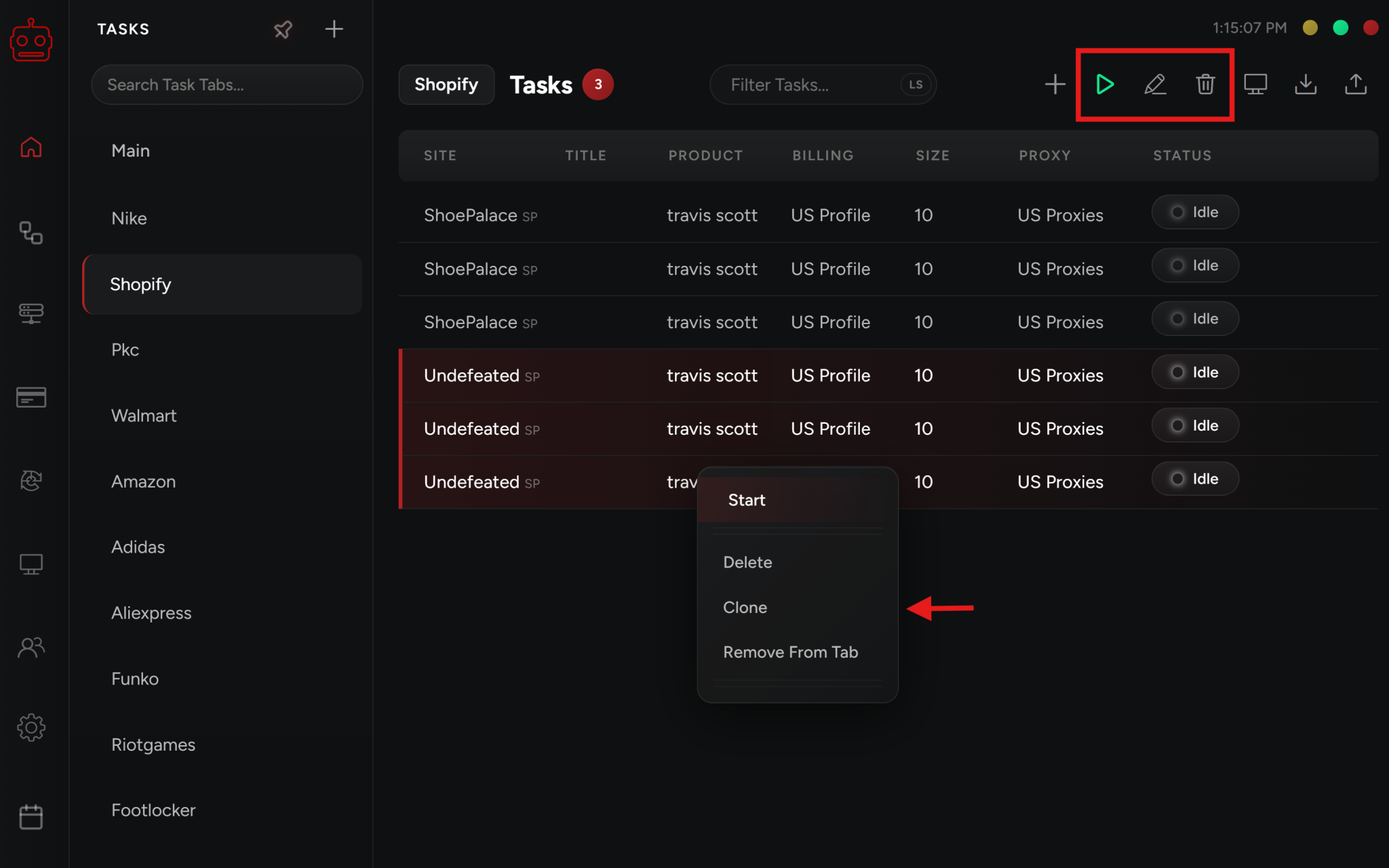Click the rocket icon beside TASKS header
Screen dimensions: 1389x868
click(x=283, y=29)
